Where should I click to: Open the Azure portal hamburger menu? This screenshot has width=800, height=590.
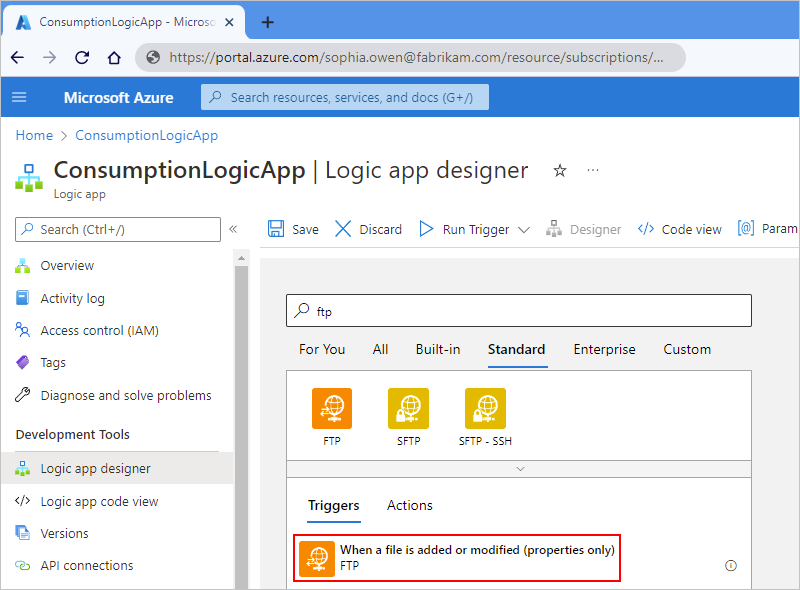point(19,97)
